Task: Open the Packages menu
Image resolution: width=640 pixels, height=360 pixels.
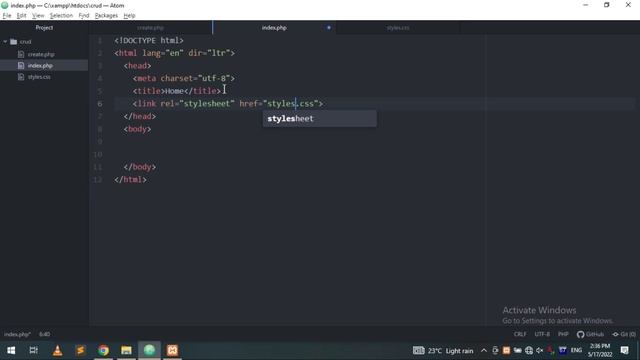Action: [x=106, y=16]
